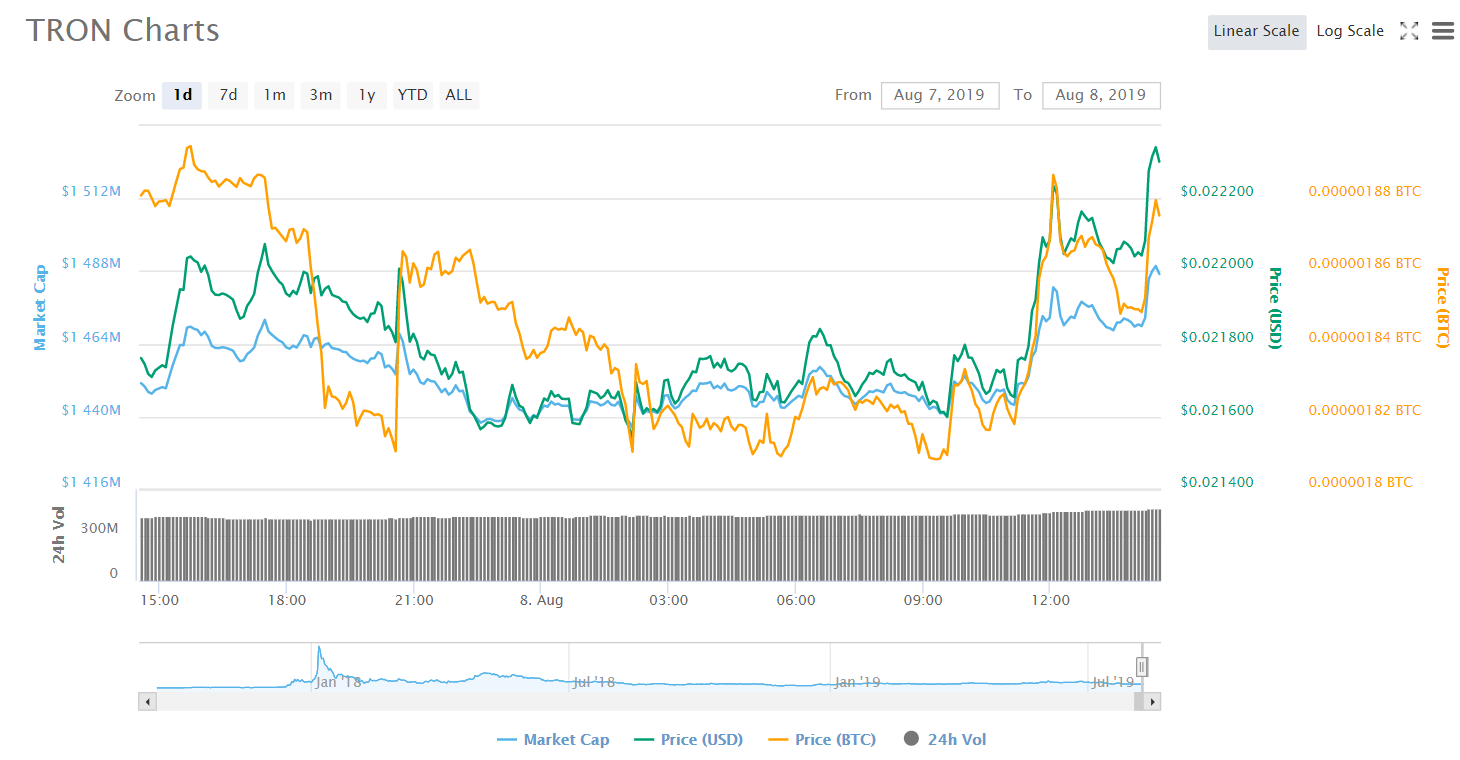Select the YTD zoom range
Image resolution: width=1460 pixels, height=760 pixels.
coord(412,95)
